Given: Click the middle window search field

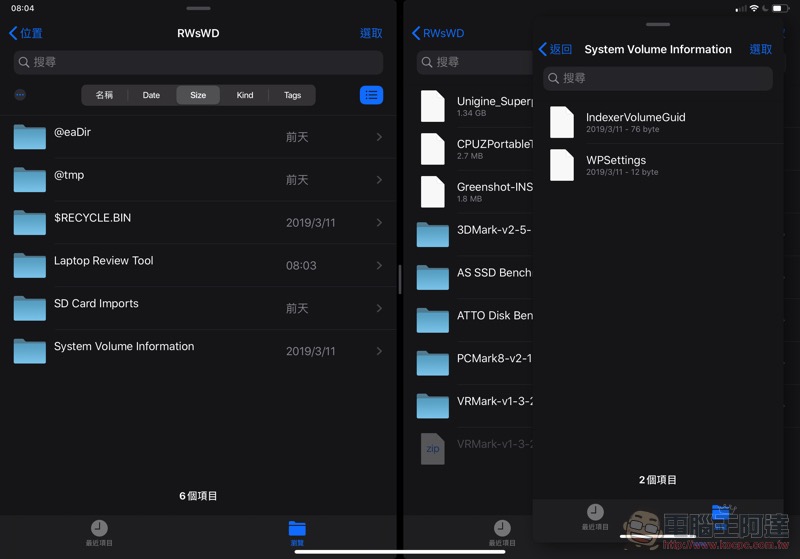Looking at the screenshot, I should coord(474,62).
